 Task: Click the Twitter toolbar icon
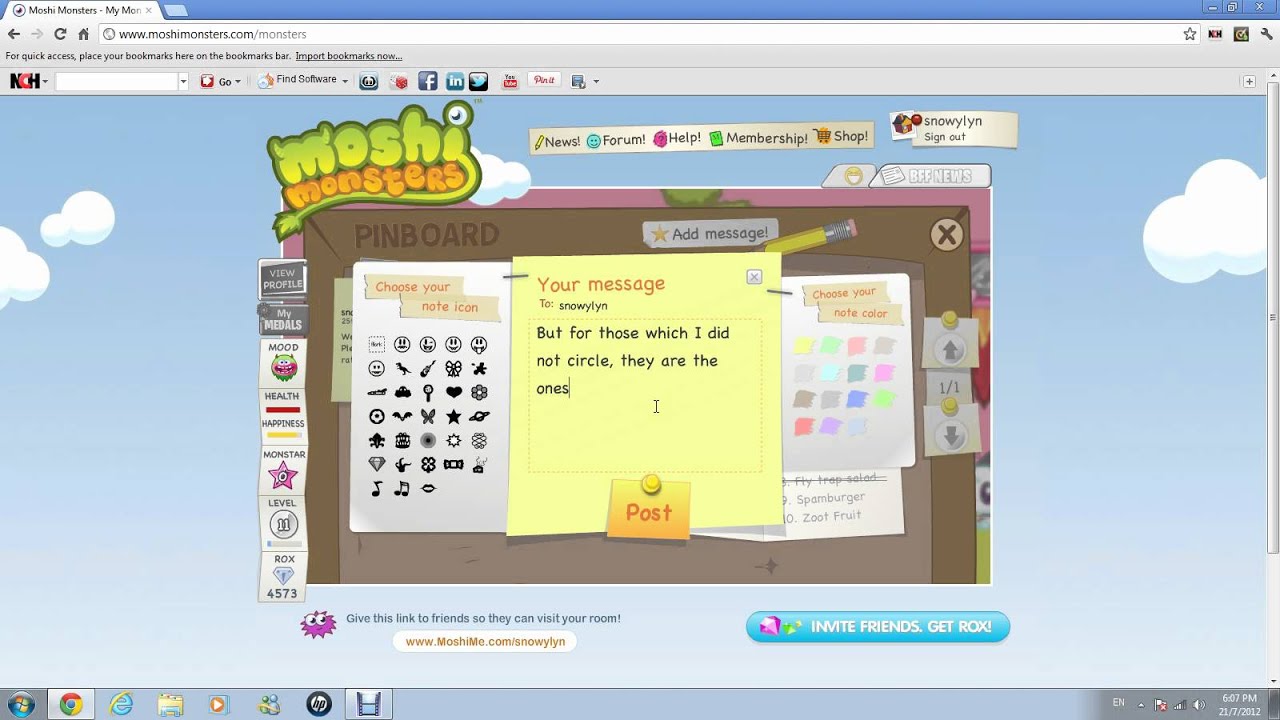[x=479, y=81]
